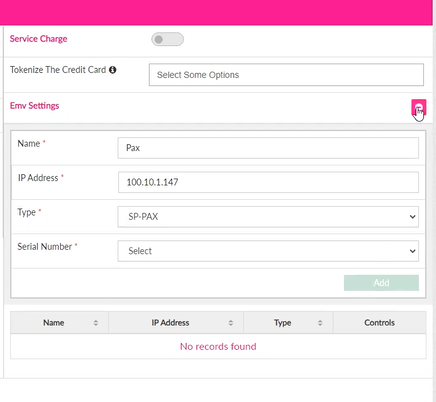Click the Type dropdown chevron arrow
The image size is (436, 402).
[412, 217]
